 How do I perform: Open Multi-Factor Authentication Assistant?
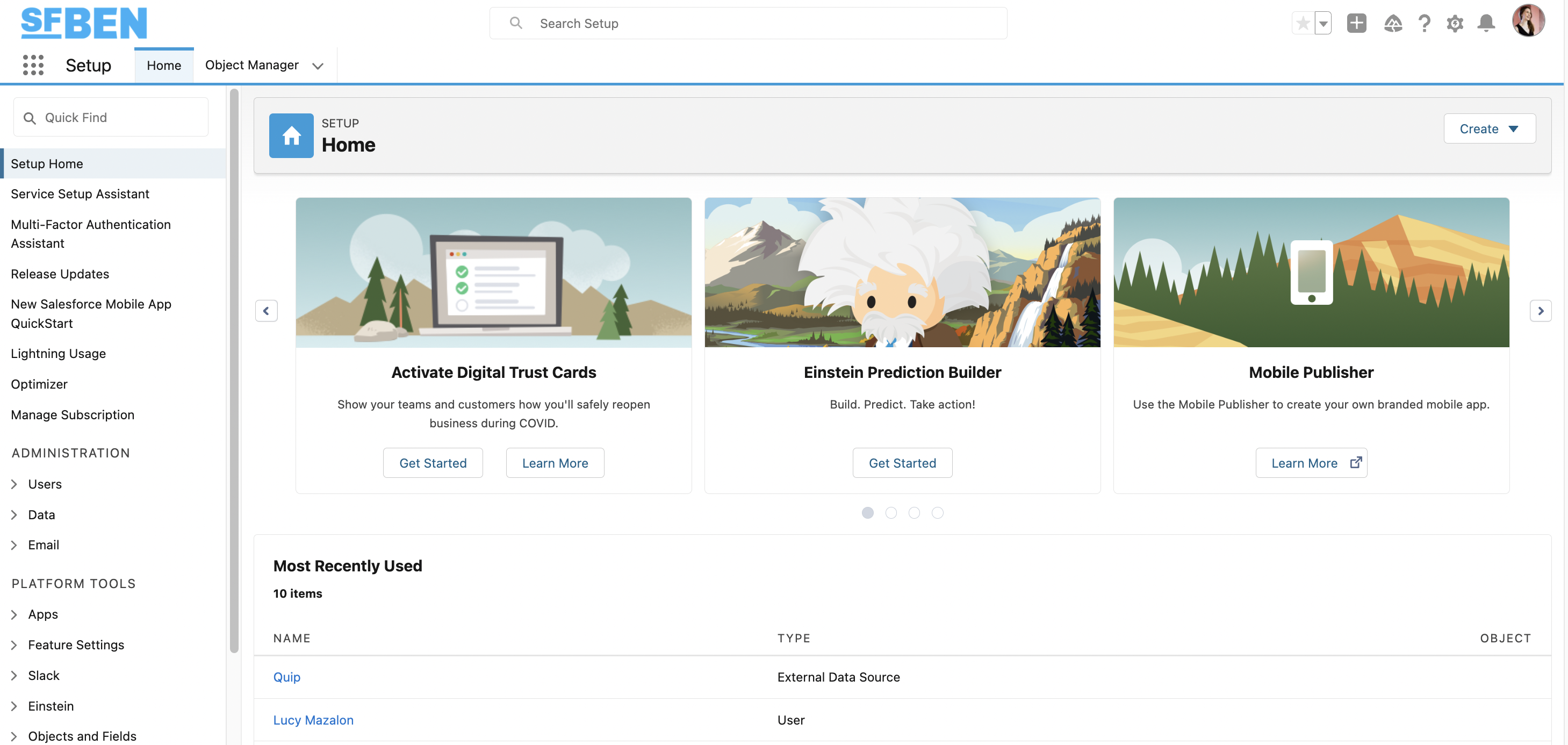click(91, 234)
